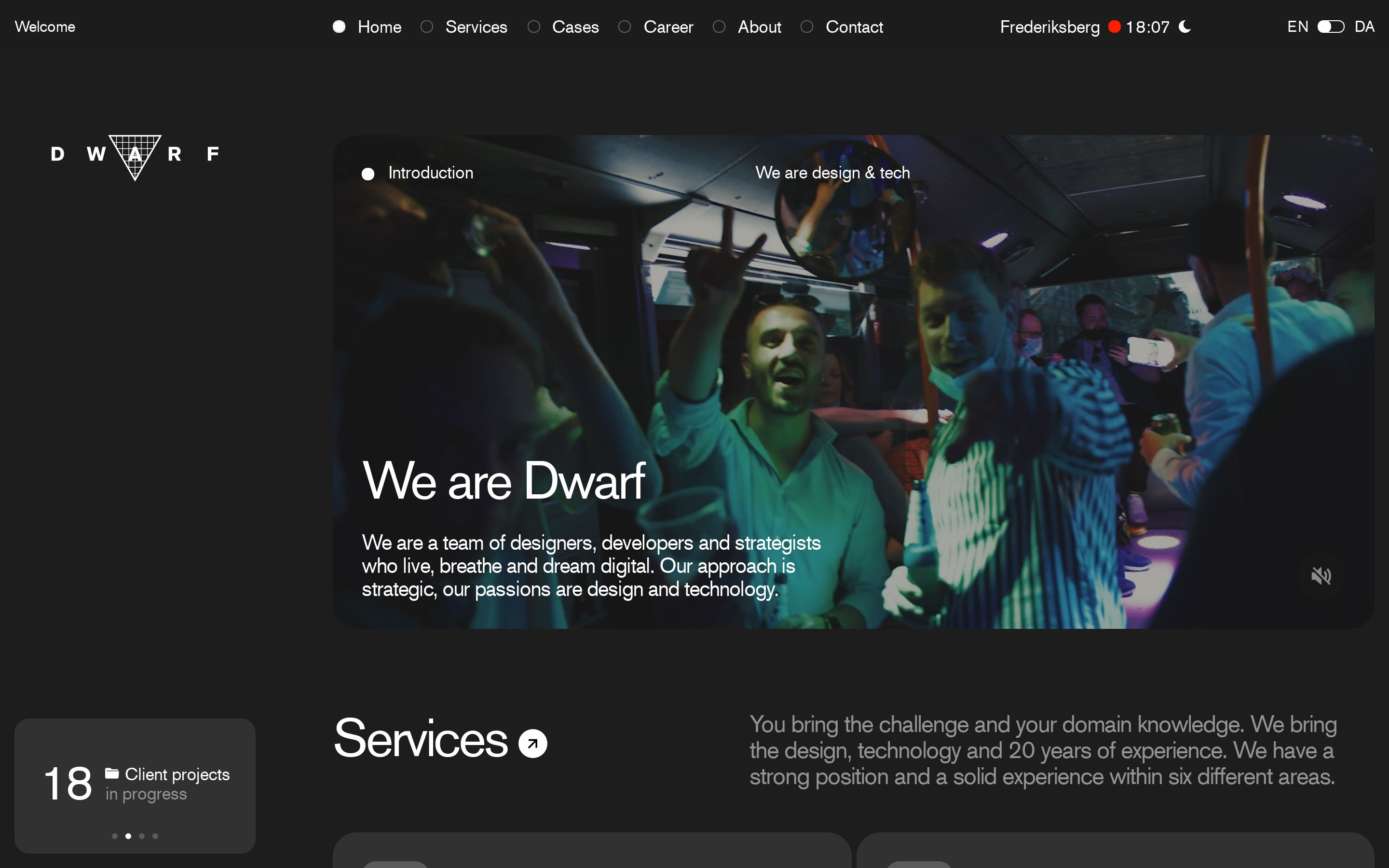The height and width of the screenshot is (868, 1389).
Task: Toggle the EN/DA language switch
Action: (1331, 27)
